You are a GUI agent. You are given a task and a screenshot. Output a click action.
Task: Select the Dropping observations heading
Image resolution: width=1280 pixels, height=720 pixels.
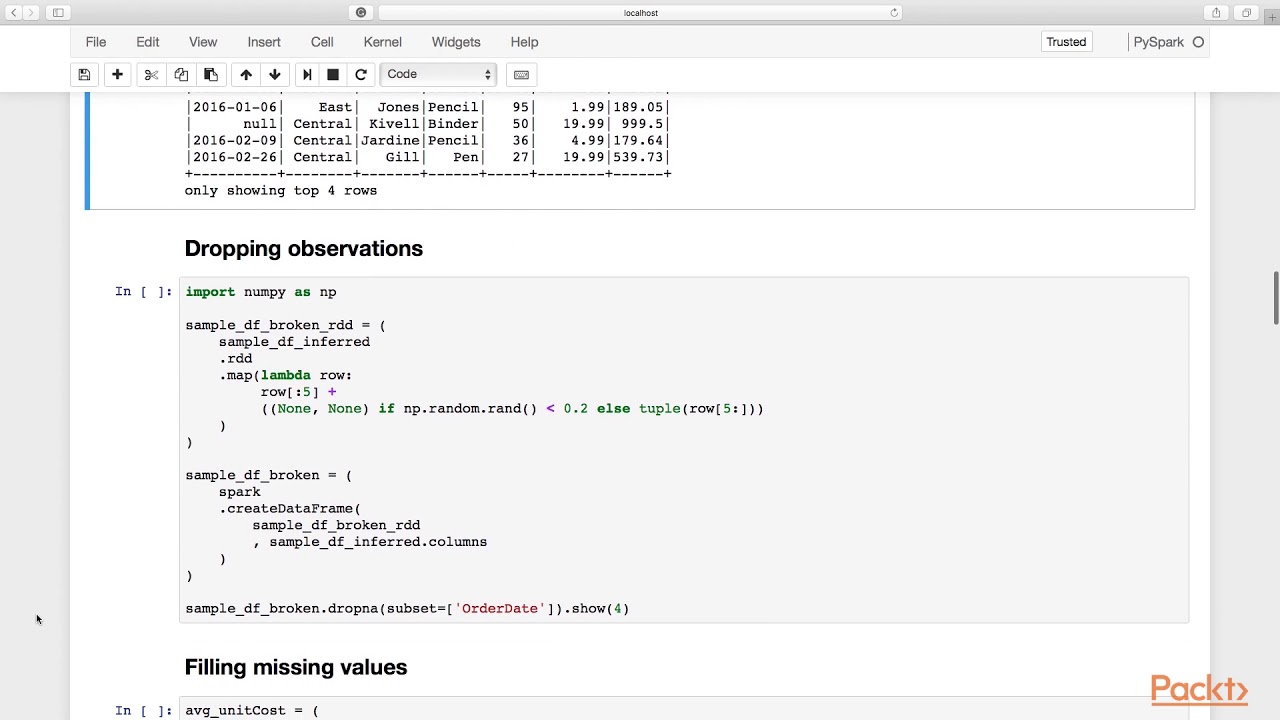[x=304, y=249]
